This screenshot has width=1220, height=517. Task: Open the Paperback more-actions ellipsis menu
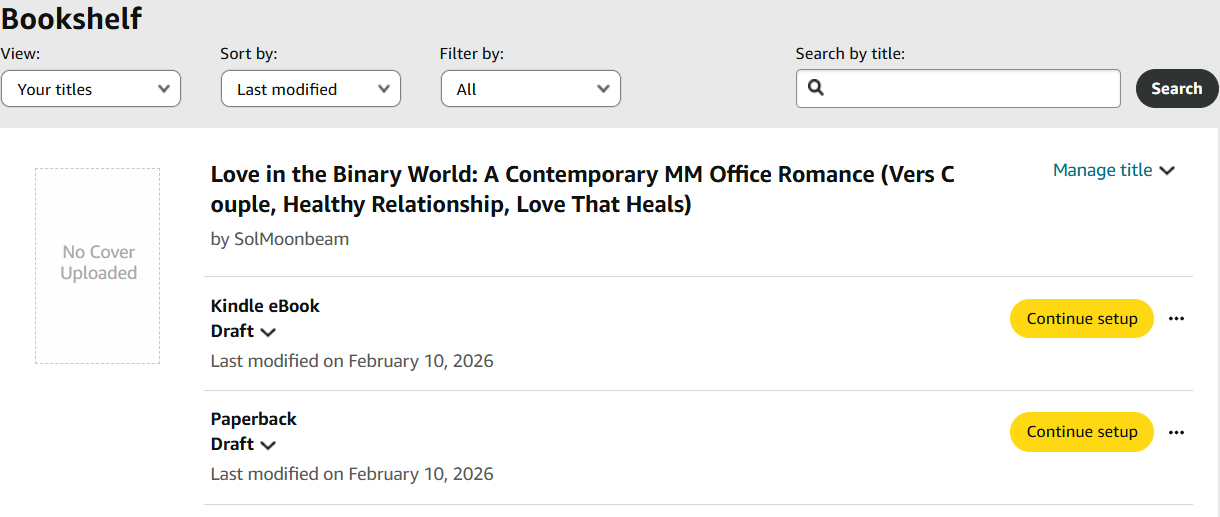tap(1176, 433)
